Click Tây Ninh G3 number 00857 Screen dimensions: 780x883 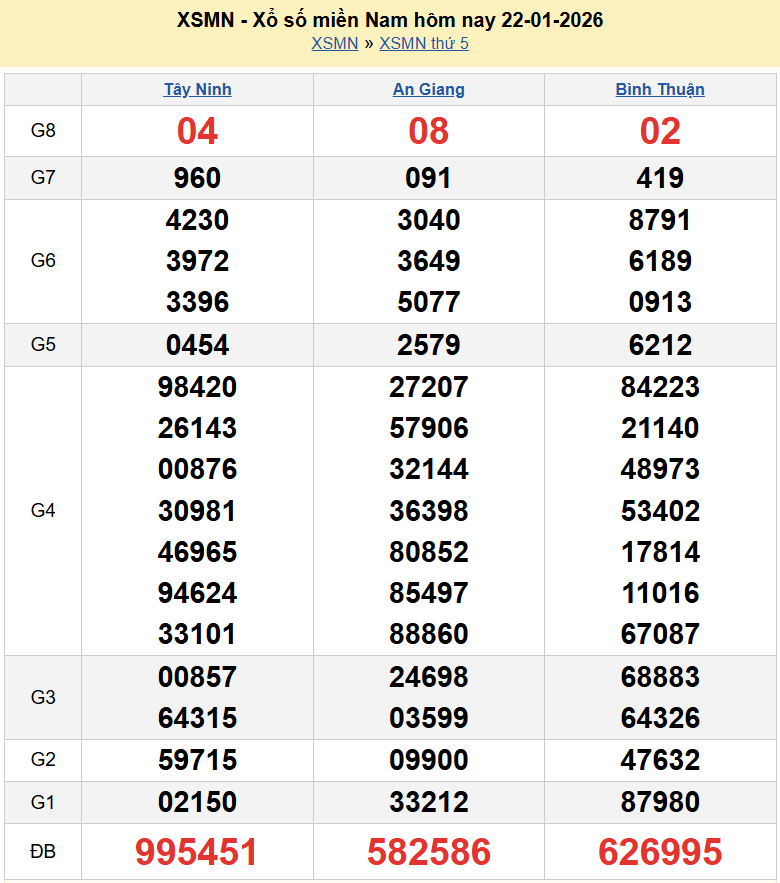point(197,677)
